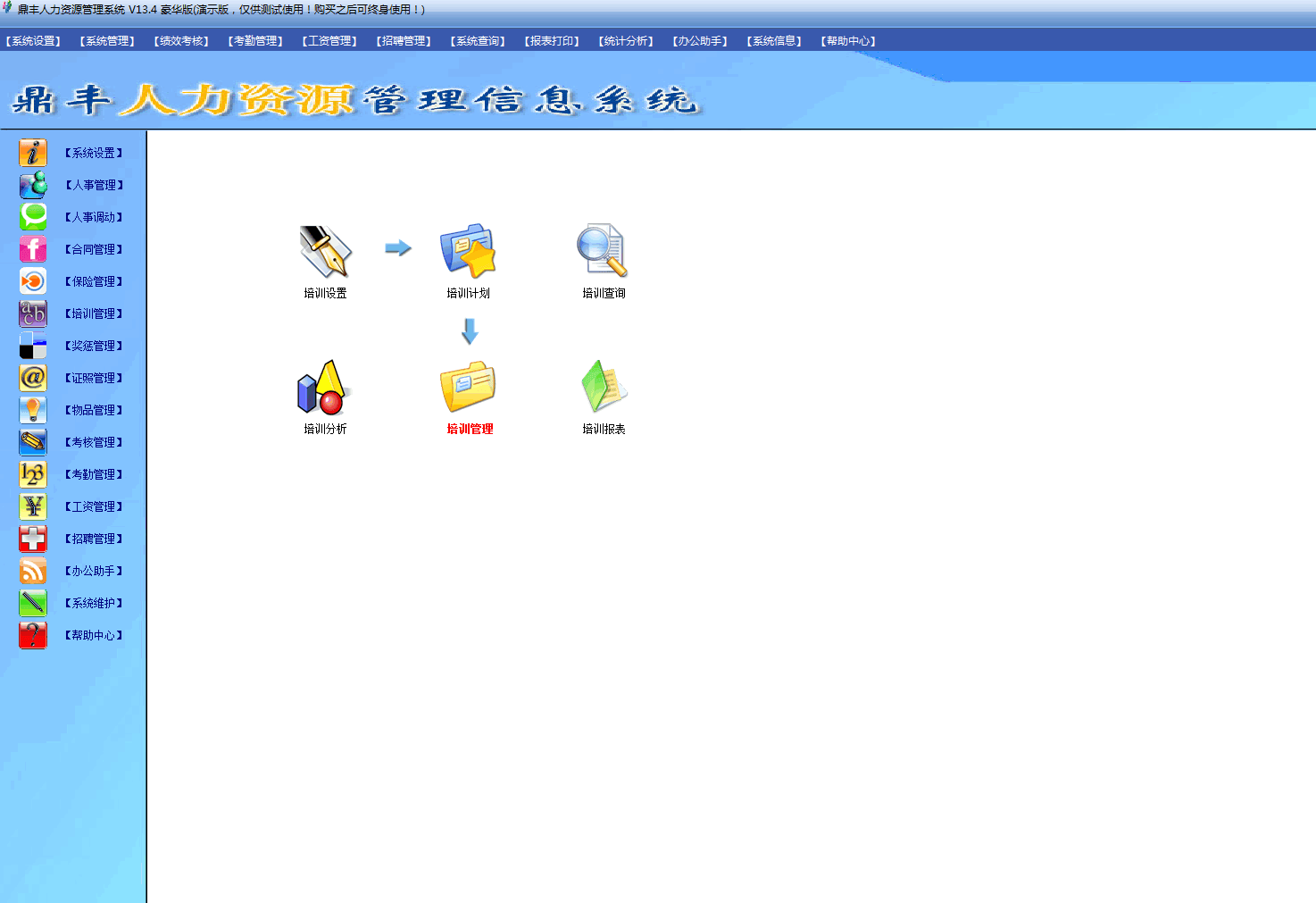Click the 系统设置 info icon in sidebar

33,153
